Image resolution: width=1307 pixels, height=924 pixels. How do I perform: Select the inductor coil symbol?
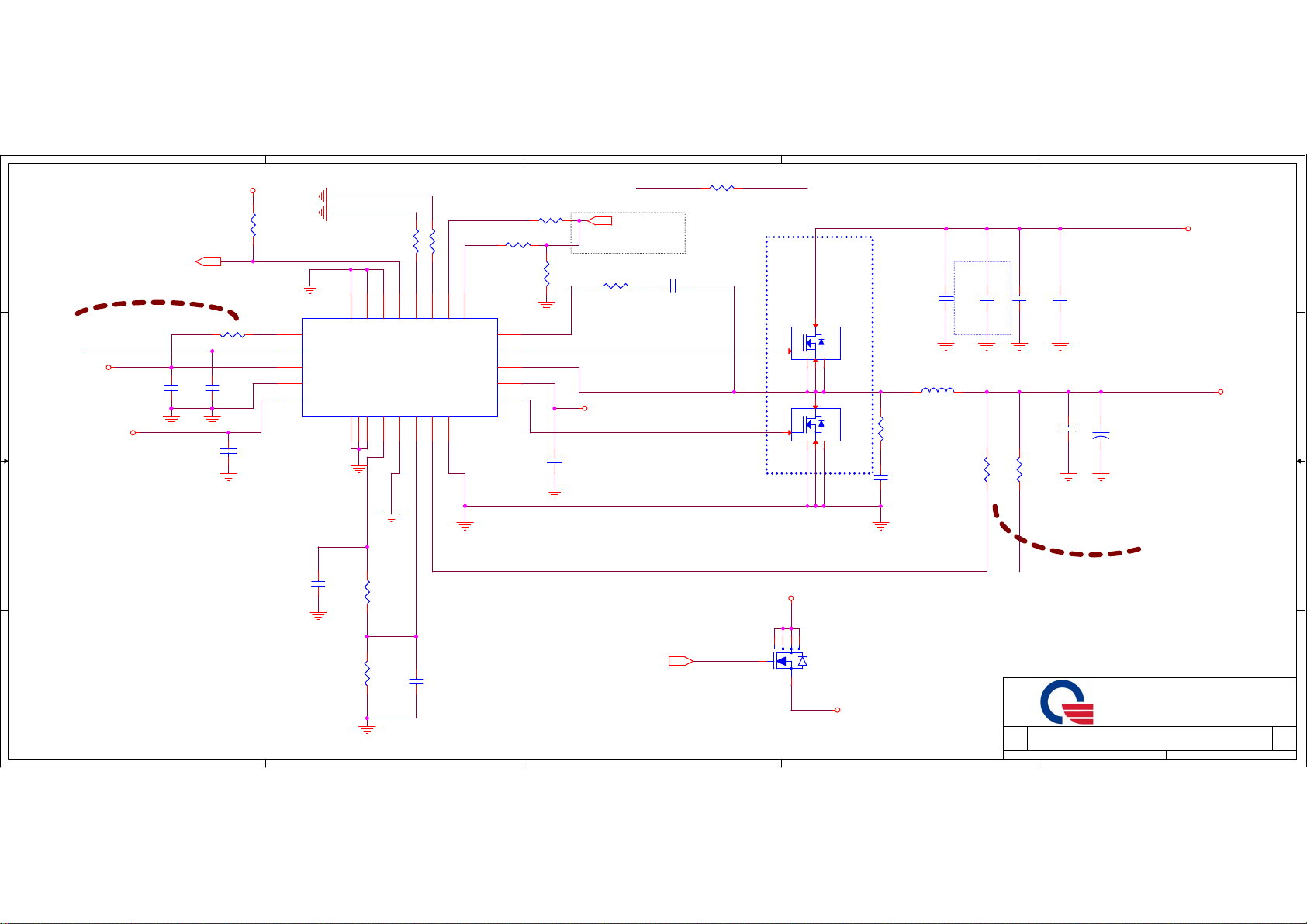click(x=938, y=390)
